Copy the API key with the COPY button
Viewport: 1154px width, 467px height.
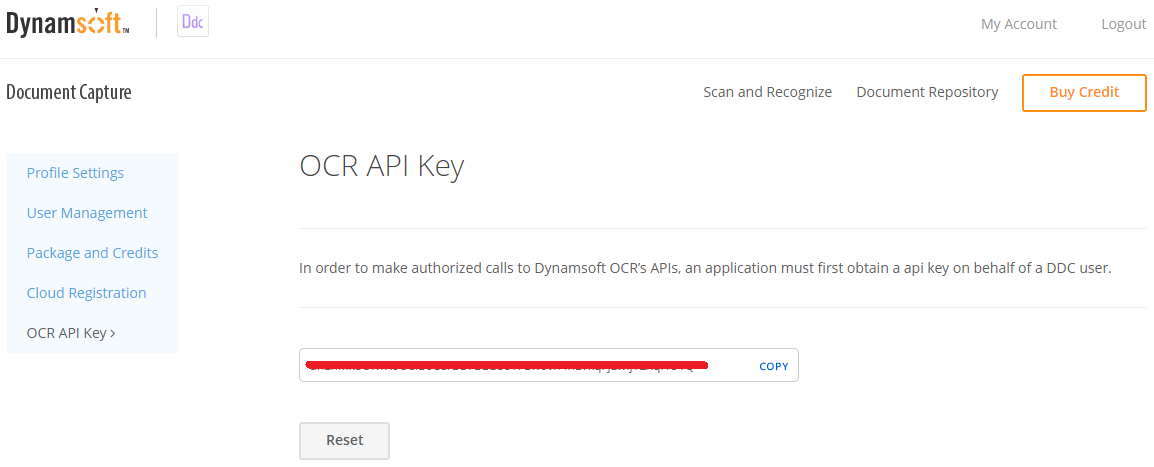(773, 366)
